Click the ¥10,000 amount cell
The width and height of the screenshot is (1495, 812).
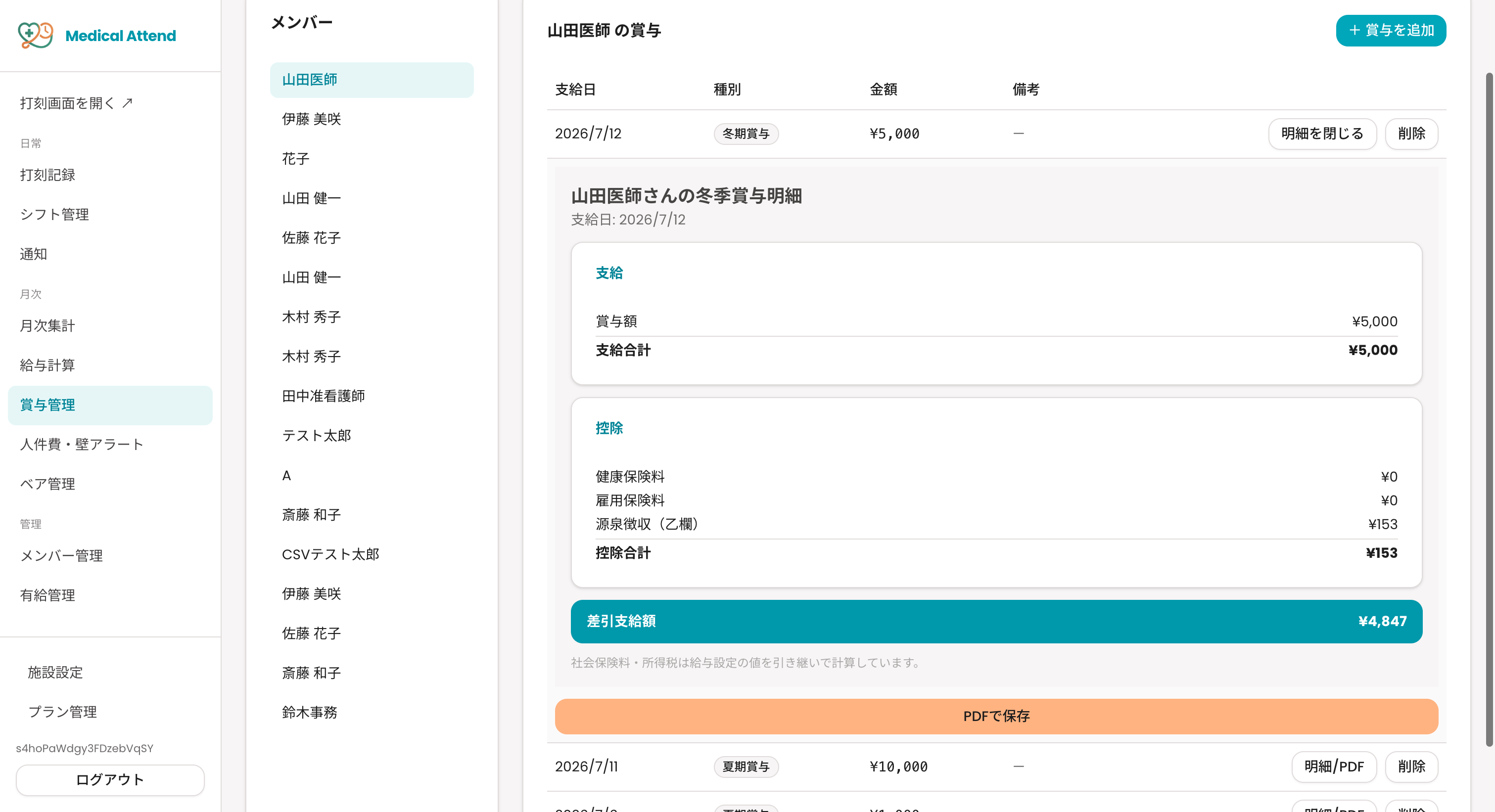point(898,766)
